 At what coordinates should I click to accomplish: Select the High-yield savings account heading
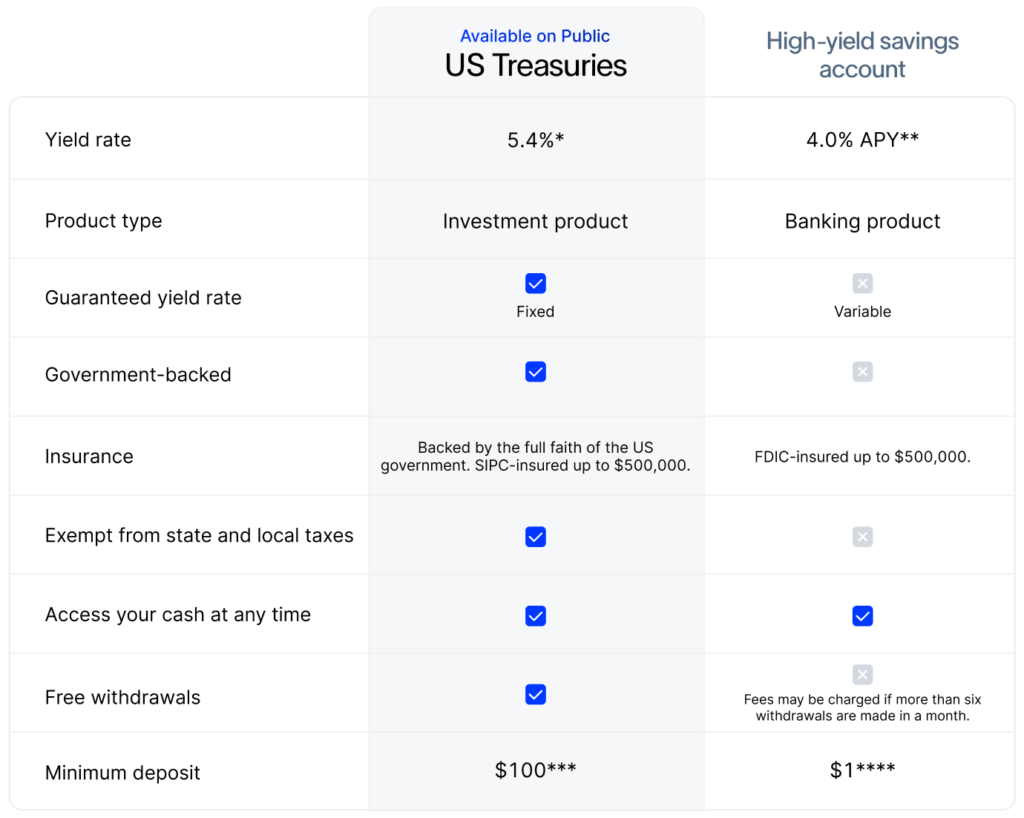[862, 55]
